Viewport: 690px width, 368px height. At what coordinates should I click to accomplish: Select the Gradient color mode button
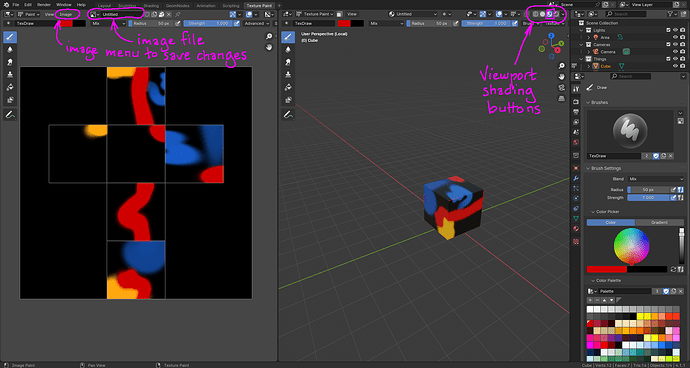click(659, 222)
